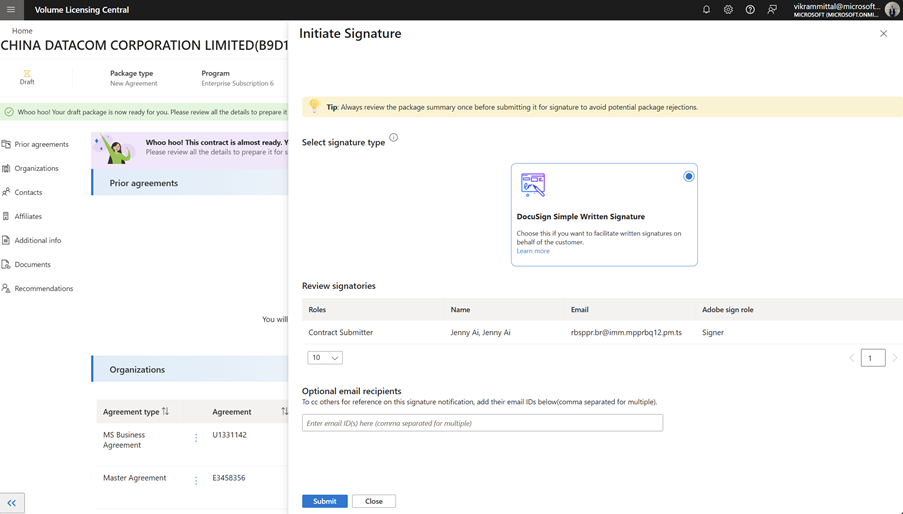Open the user profile avatar

pyautogui.click(x=891, y=10)
